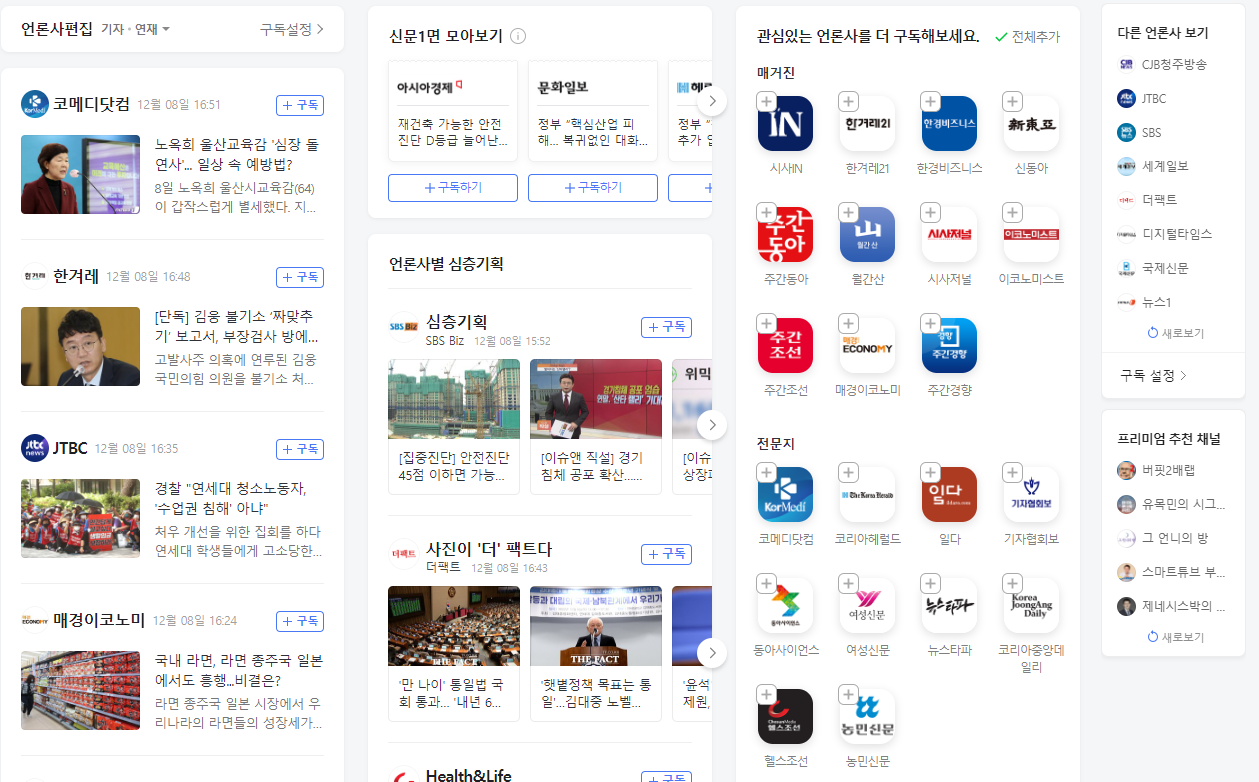Open the 여성신문 icon
Screen dimensions: 1259x782
[867, 605]
